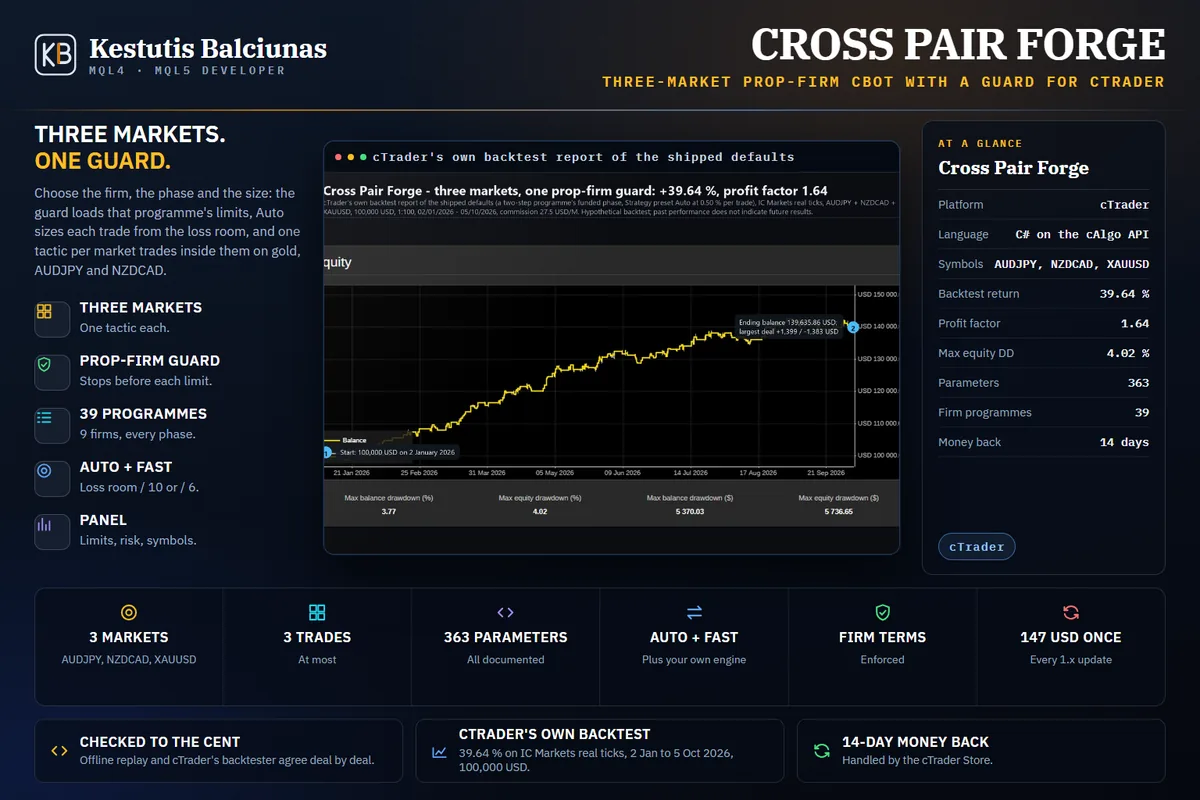Image resolution: width=1200 pixels, height=800 pixels.
Task: Click the 39 Programmes list icon
Action: coord(44,418)
